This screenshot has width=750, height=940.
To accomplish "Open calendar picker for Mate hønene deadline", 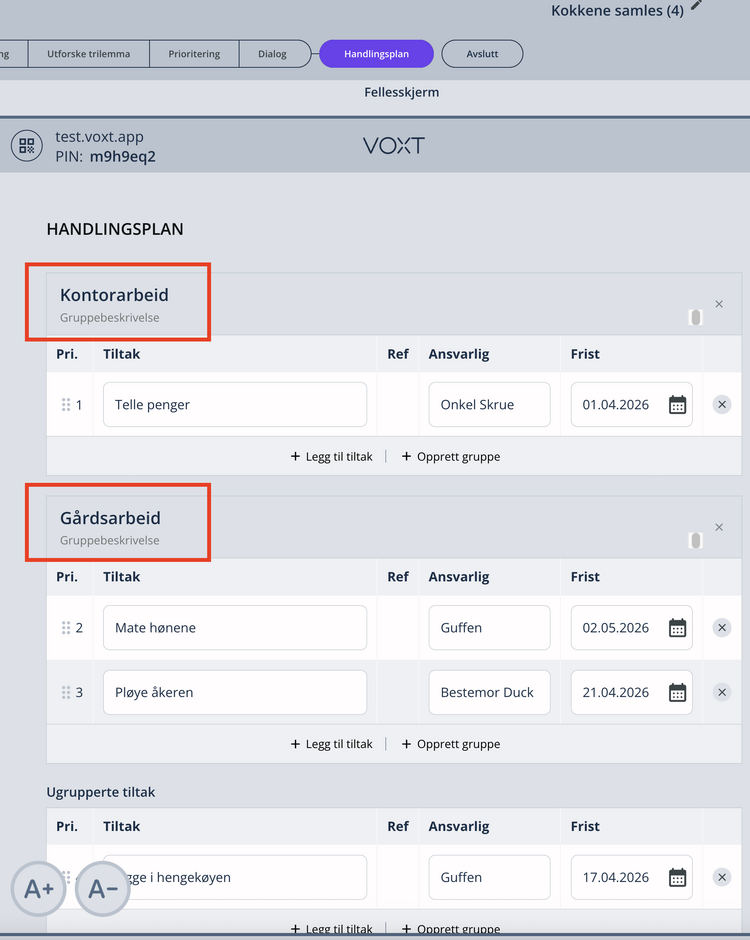I will click(677, 628).
